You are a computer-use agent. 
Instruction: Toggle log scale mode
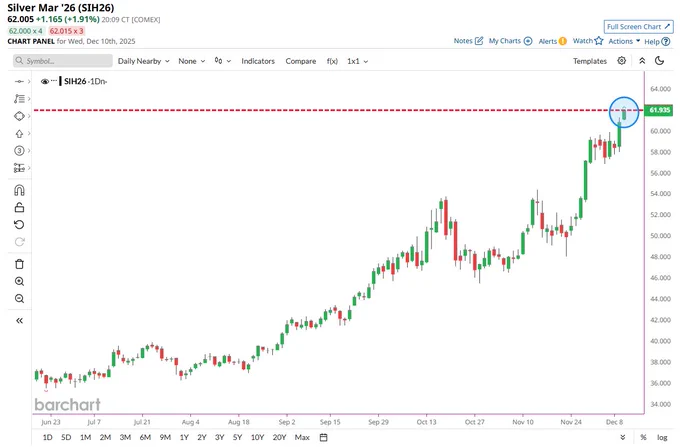click(x=662, y=437)
